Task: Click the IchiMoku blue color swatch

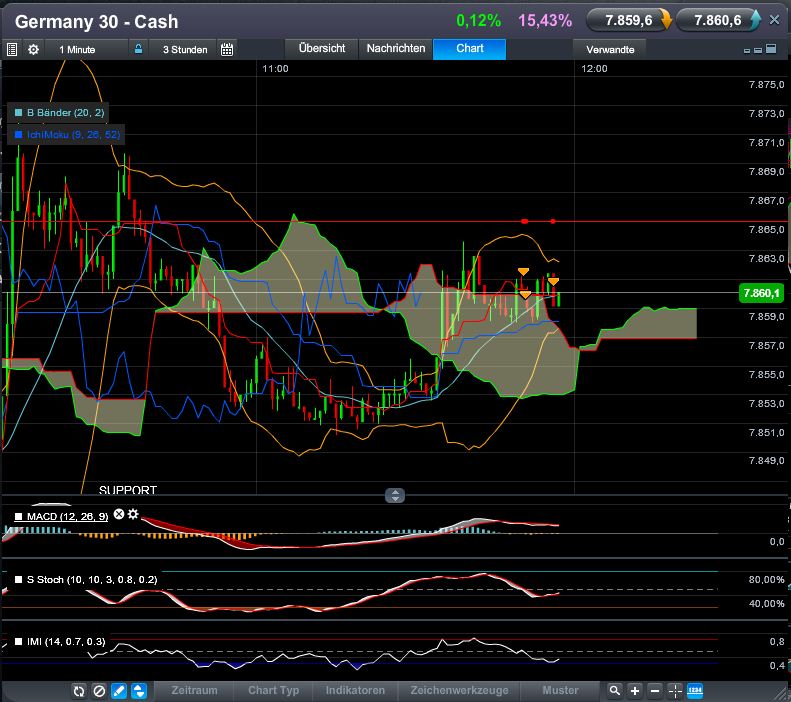Action: (19, 135)
